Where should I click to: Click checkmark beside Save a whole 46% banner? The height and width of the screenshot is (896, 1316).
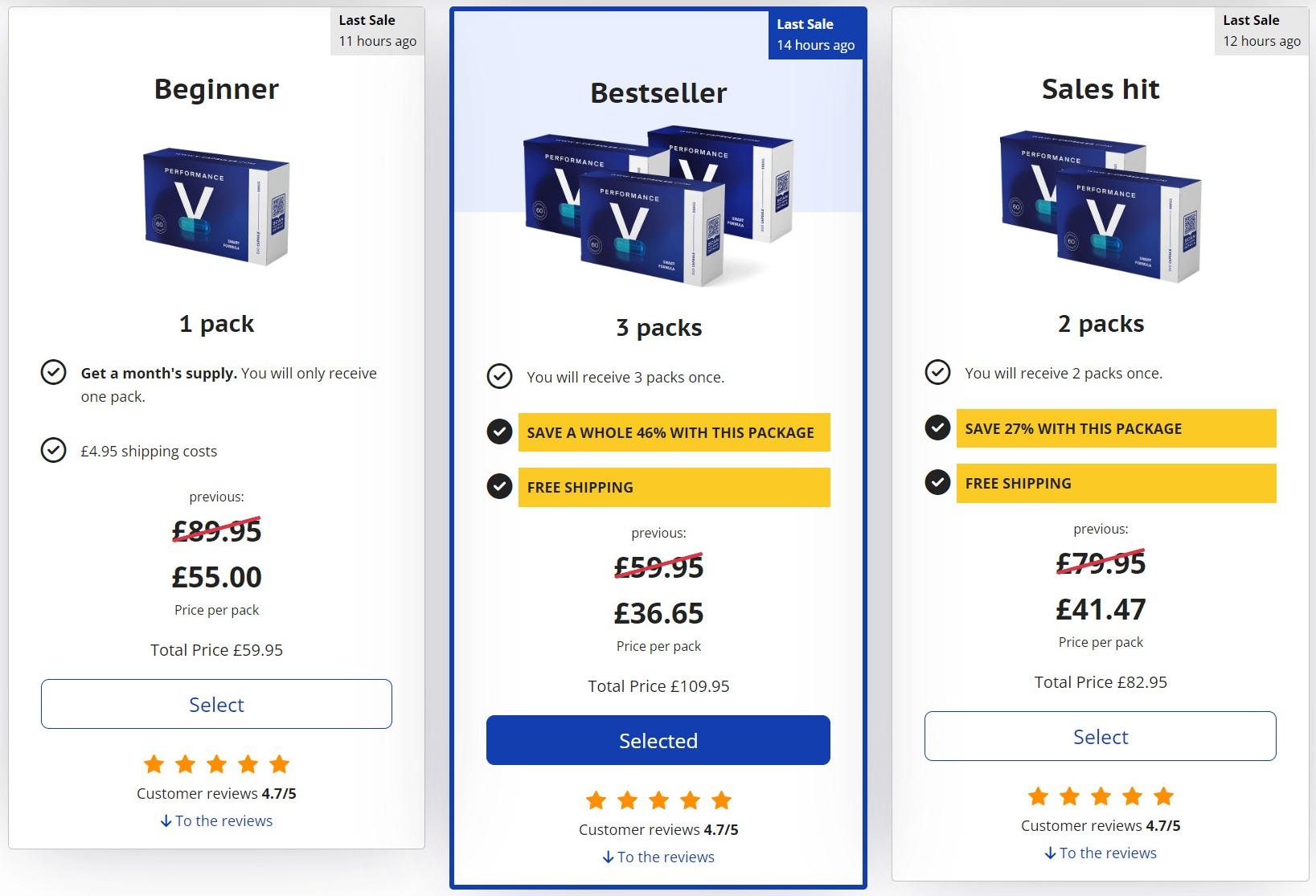coord(500,432)
